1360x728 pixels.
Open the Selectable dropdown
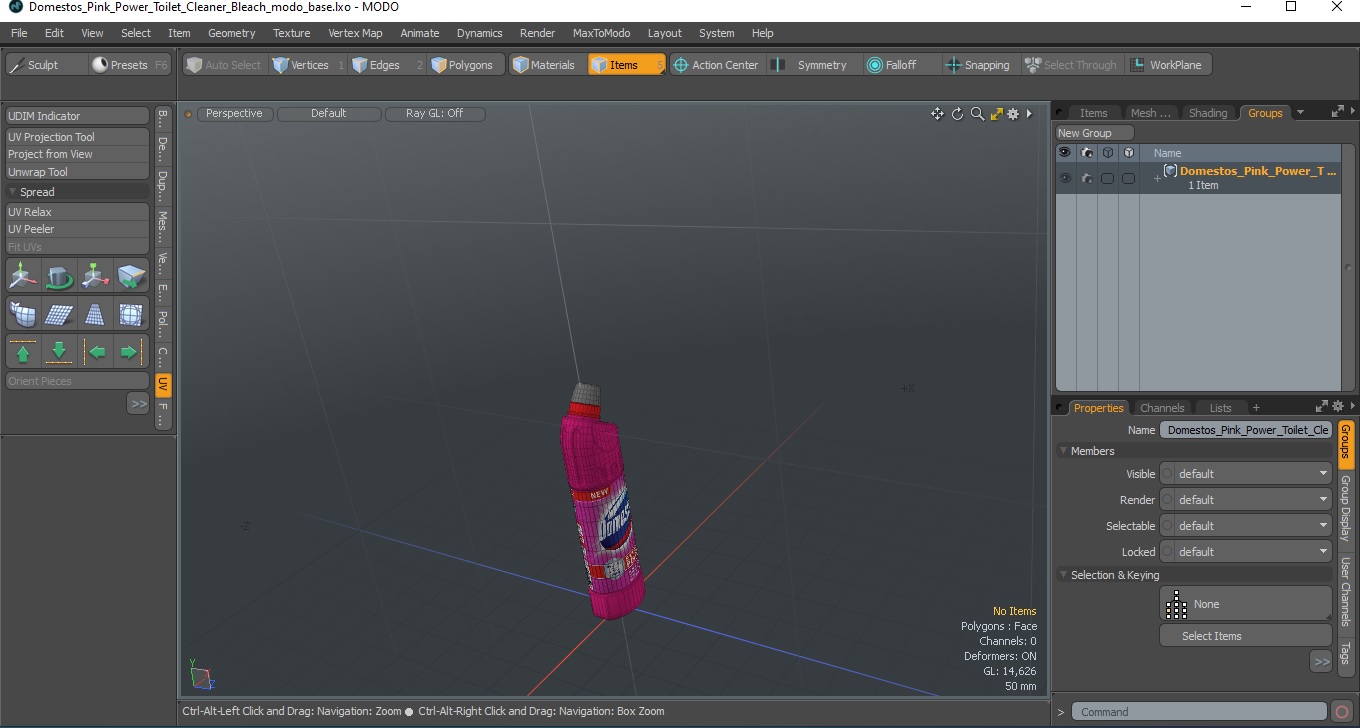(x=1246, y=526)
